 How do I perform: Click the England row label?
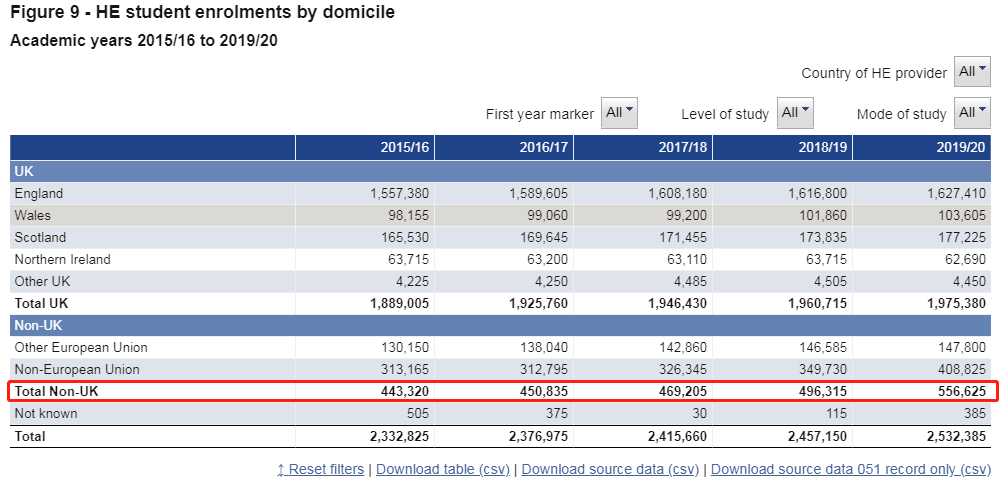[39, 193]
